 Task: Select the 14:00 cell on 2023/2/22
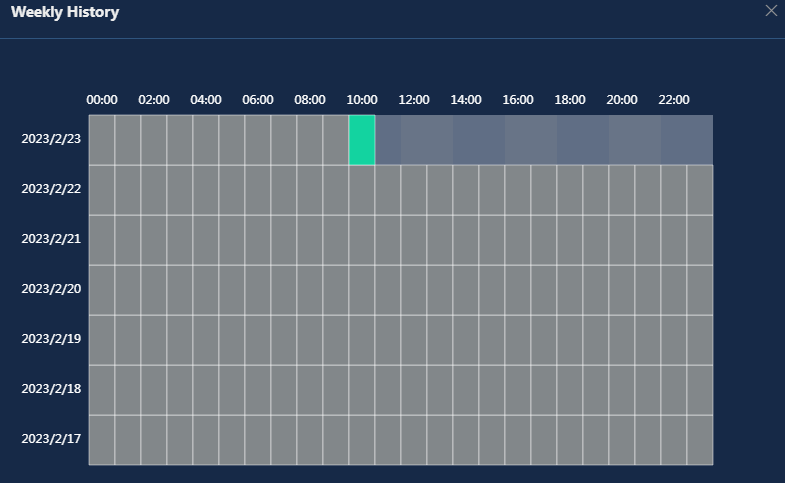tap(466, 190)
